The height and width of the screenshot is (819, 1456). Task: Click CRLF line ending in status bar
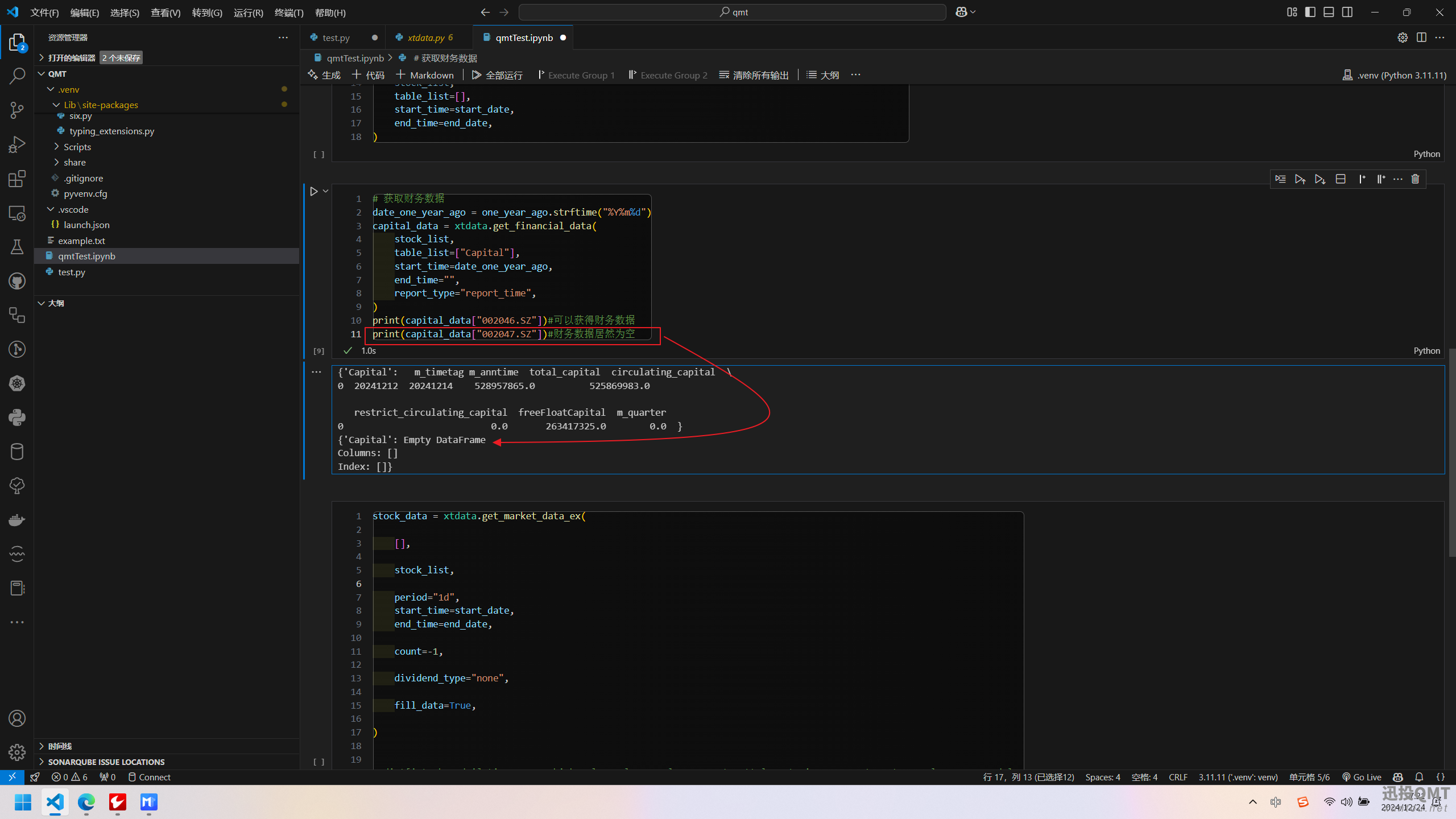(1178, 777)
